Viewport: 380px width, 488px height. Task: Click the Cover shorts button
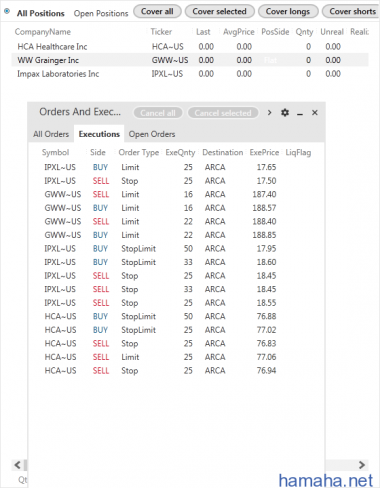tap(351, 11)
